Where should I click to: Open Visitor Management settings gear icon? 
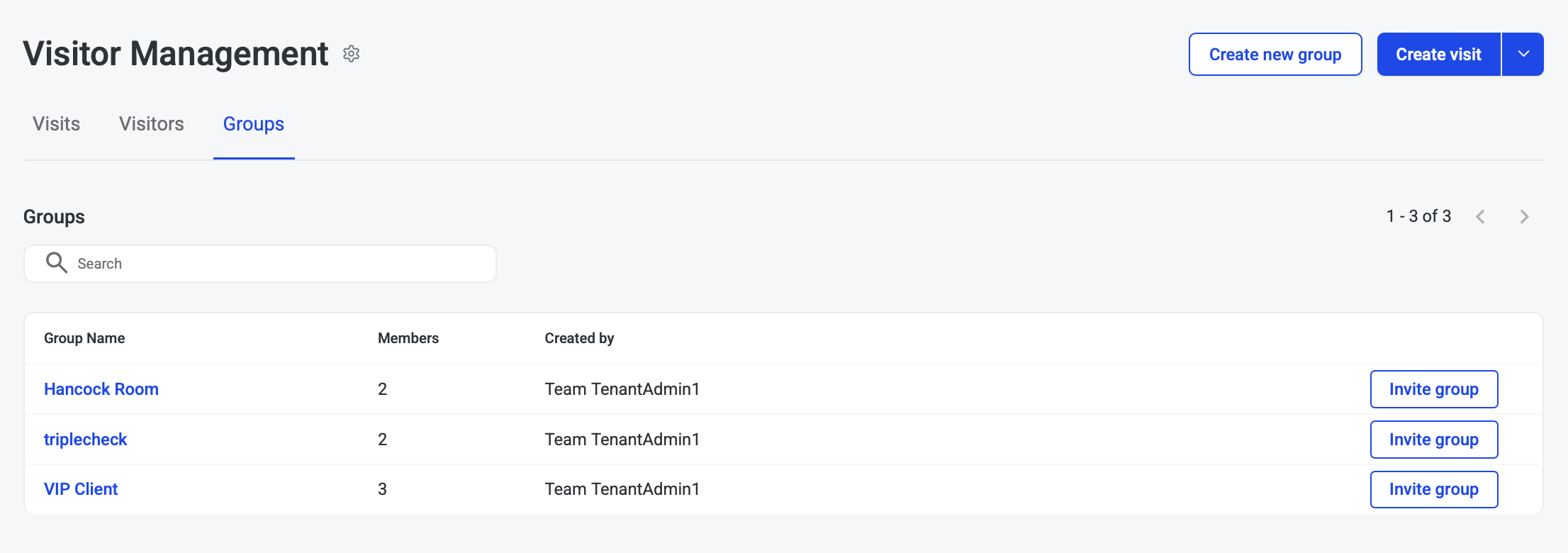(x=351, y=54)
